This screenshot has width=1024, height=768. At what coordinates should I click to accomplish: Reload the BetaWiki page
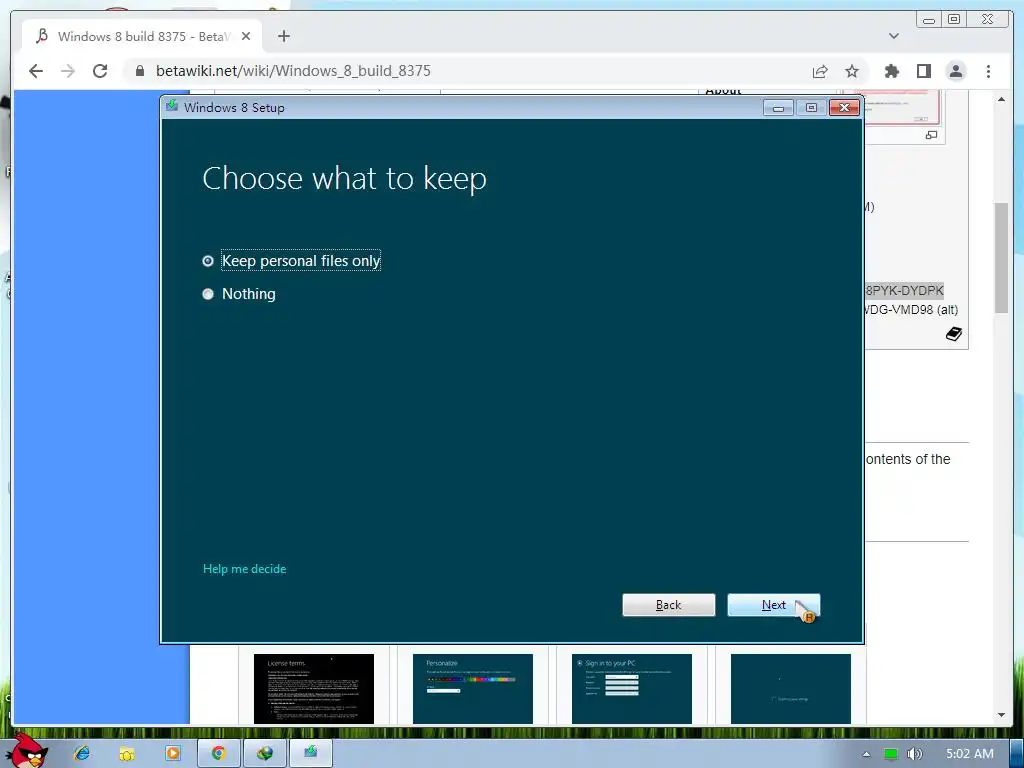tap(100, 71)
